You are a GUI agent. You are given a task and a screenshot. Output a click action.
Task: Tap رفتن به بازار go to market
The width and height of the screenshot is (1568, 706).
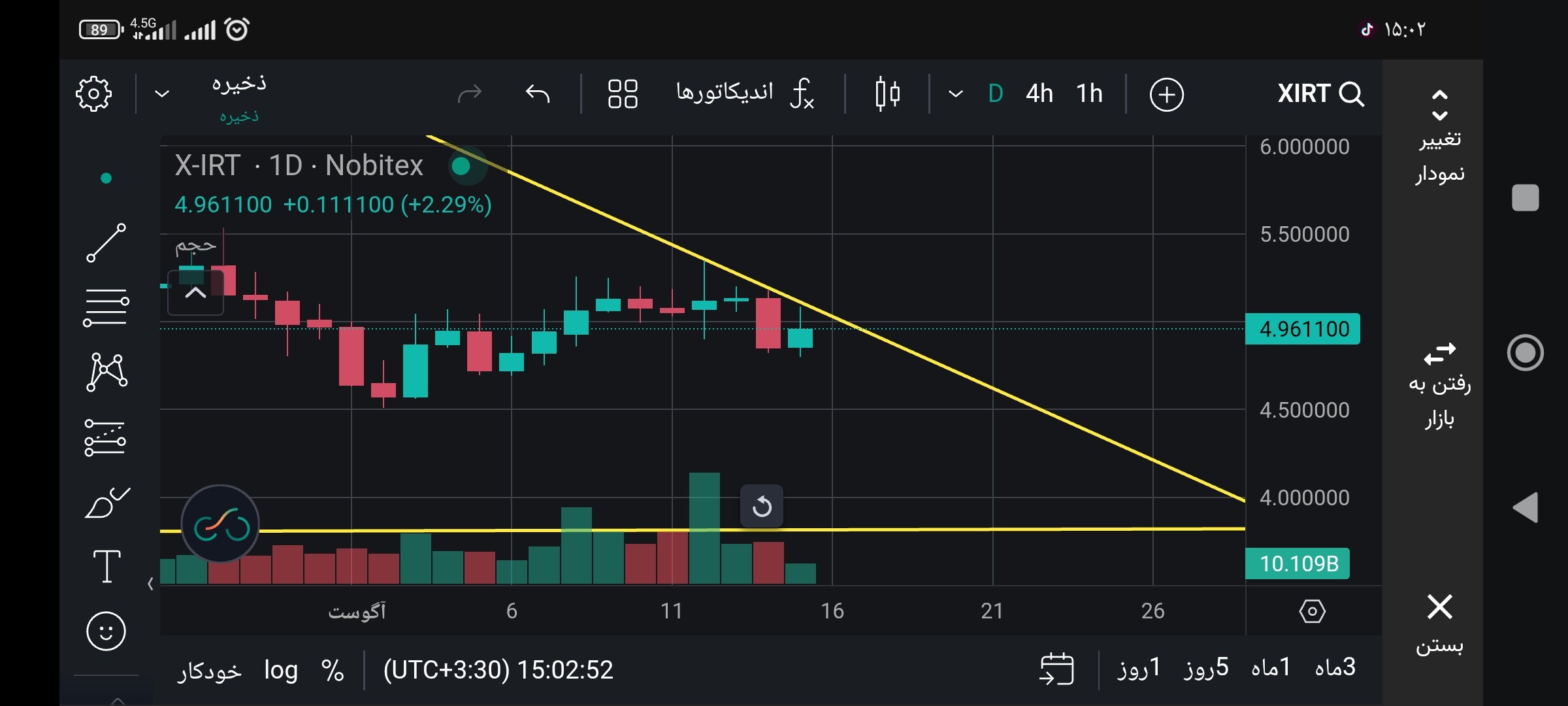[1439, 386]
